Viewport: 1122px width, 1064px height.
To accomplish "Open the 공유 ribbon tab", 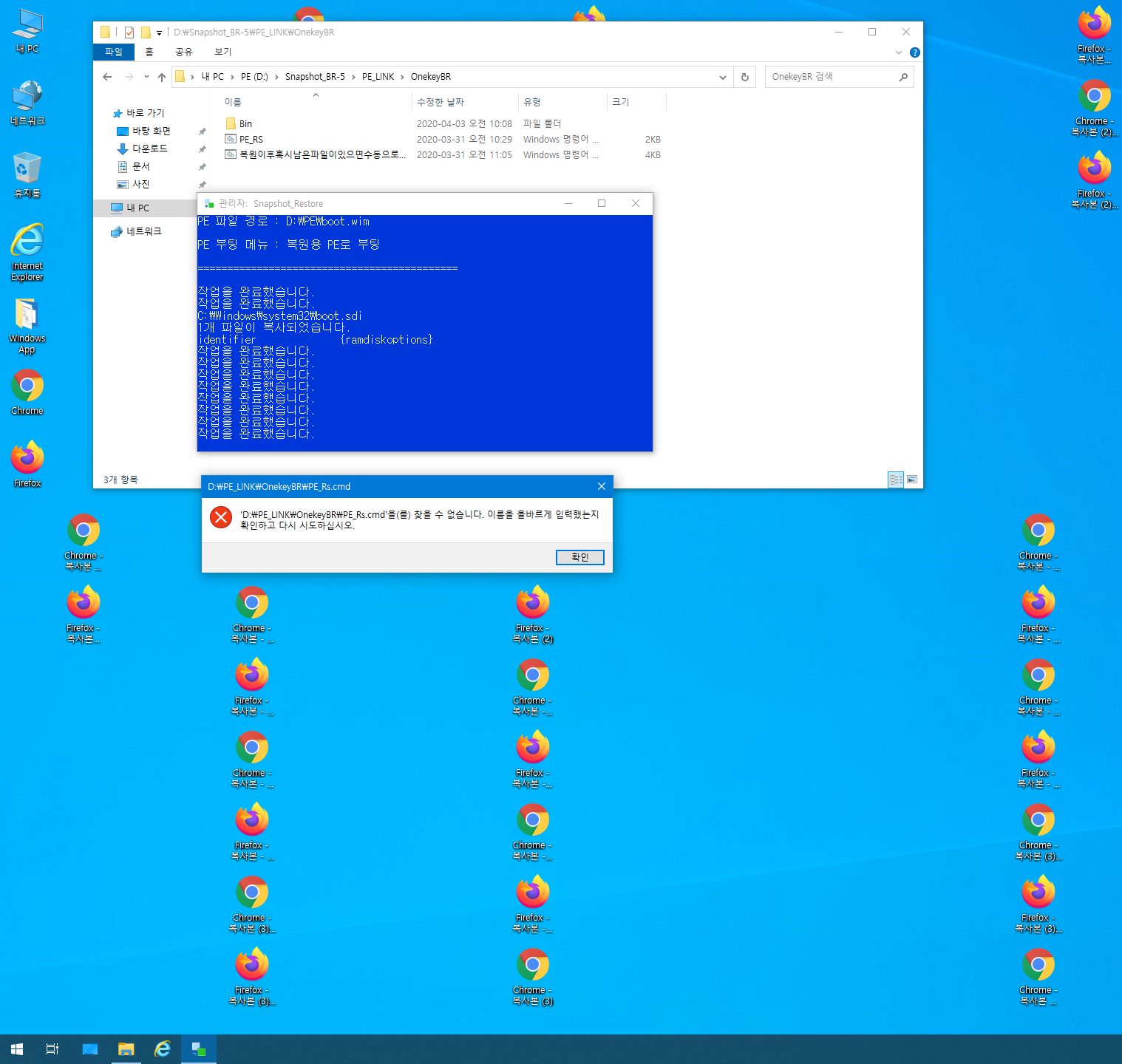I will 184,52.
